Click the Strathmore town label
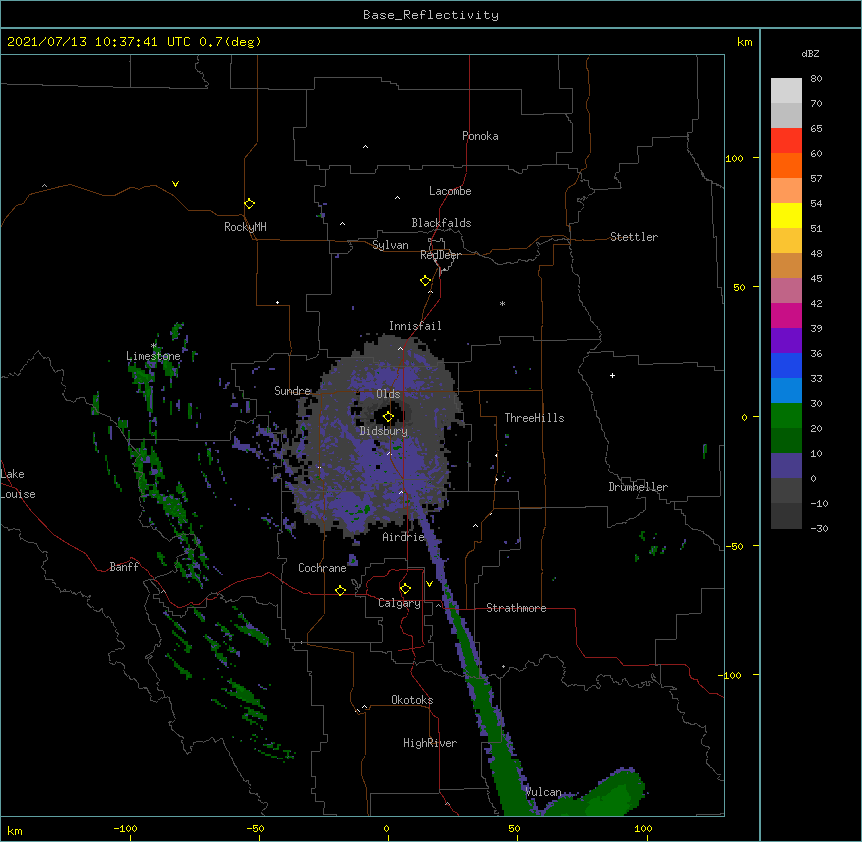The width and height of the screenshot is (862, 842). (x=516, y=608)
